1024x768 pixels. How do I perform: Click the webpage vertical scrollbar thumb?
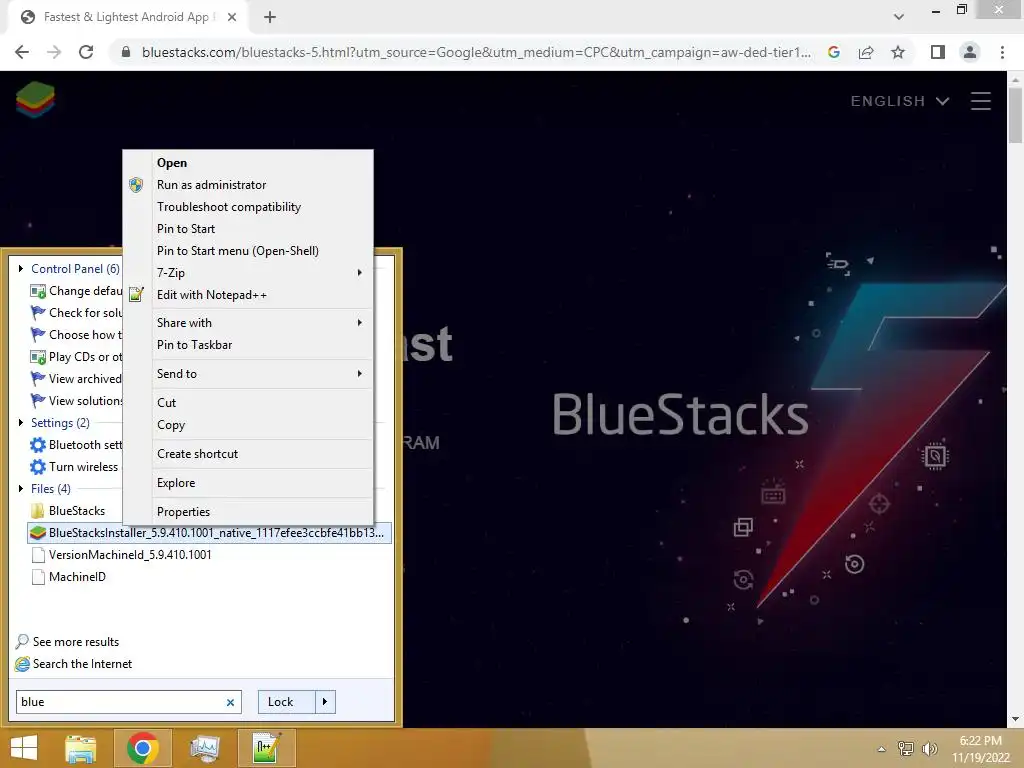[x=1015, y=114]
